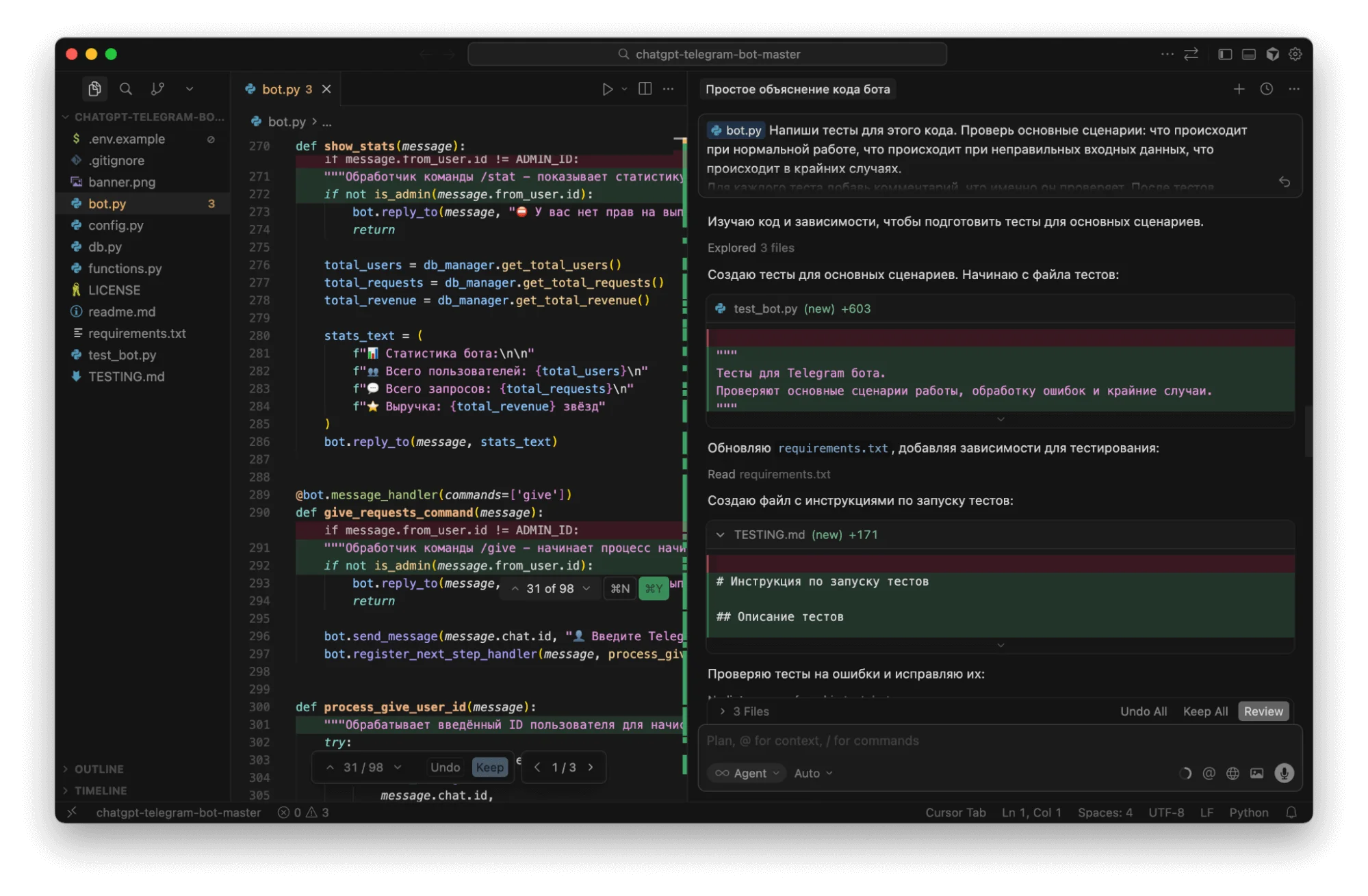Screen dimensions: 1368x896
Task: Expand the OUTLINE section
Action: click(x=99, y=769)
